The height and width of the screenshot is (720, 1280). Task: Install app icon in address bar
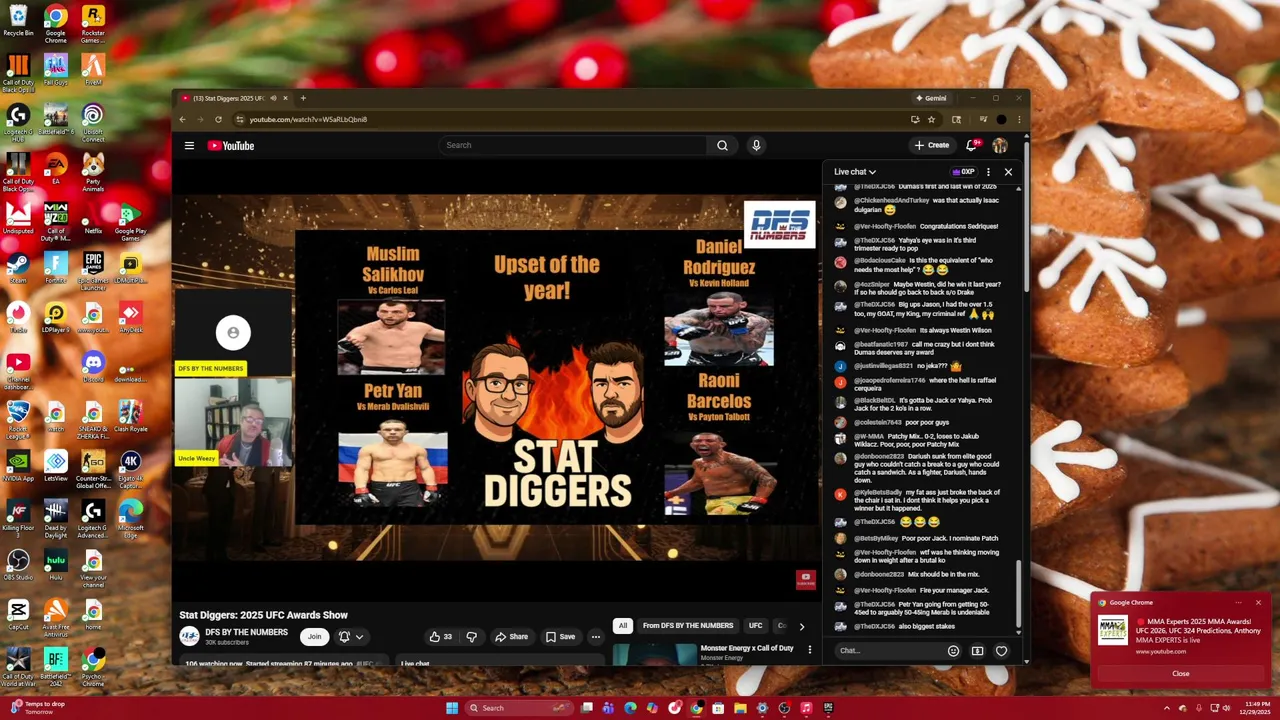[915, 119]
